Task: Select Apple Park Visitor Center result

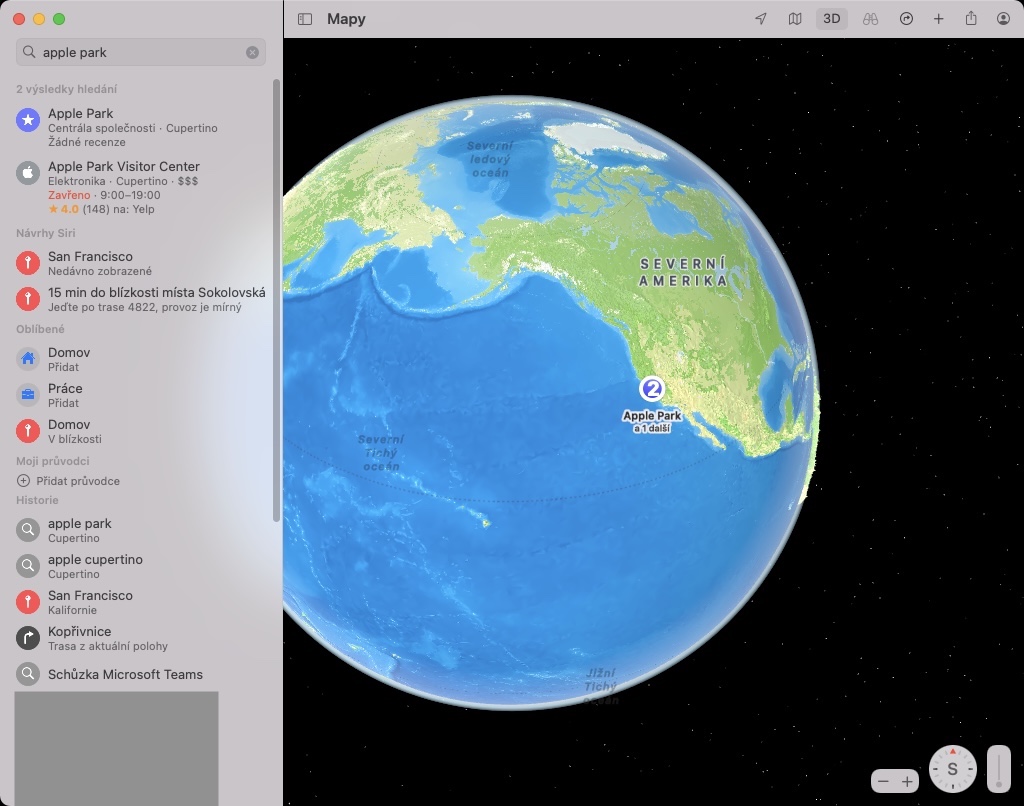Action: [x=140, y=187]
